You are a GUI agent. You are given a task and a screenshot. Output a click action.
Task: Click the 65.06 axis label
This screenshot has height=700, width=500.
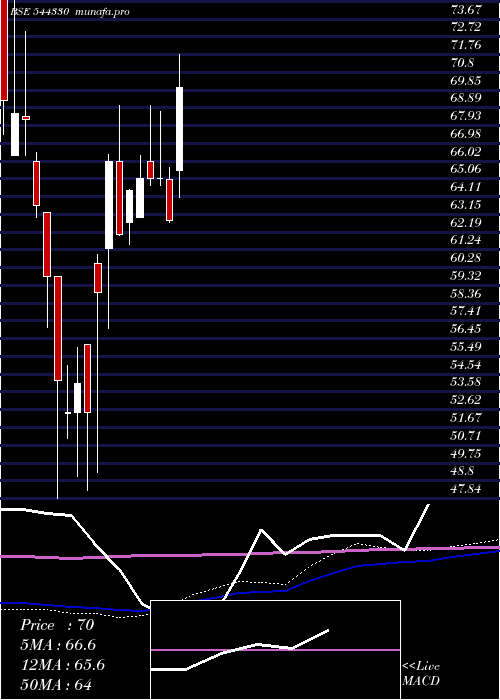click(x=466, y=169)
